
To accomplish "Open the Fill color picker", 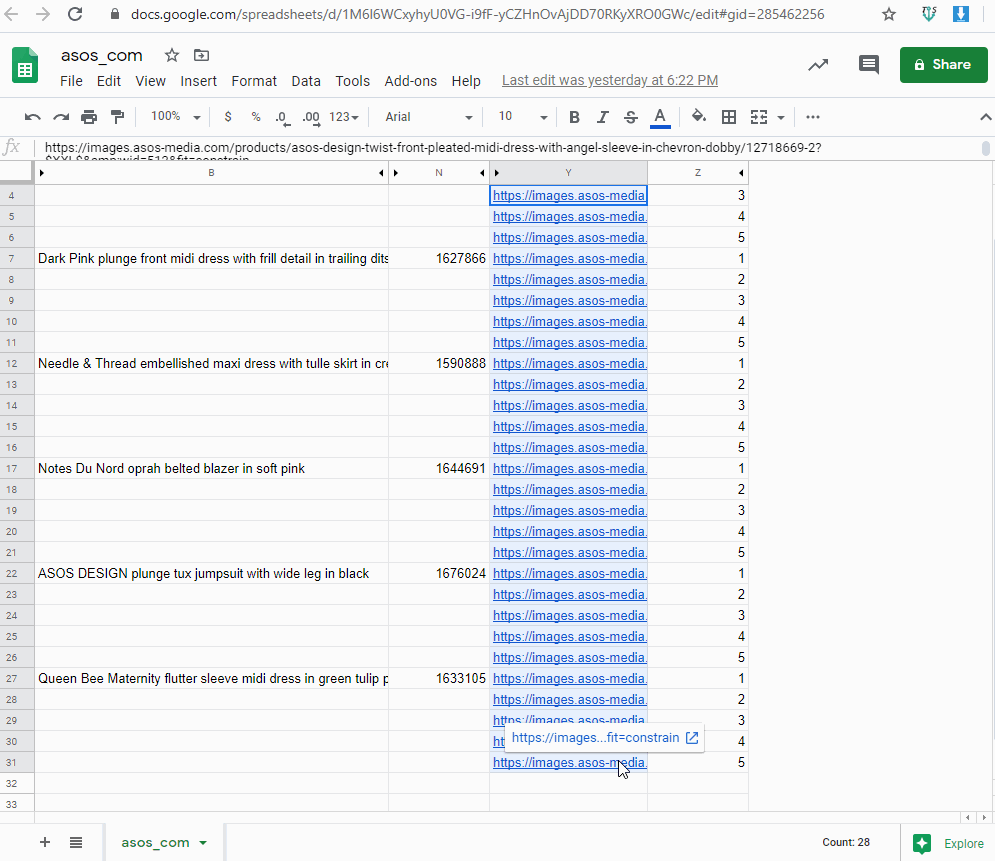I will pyautogui.click(x=699, y=117).
